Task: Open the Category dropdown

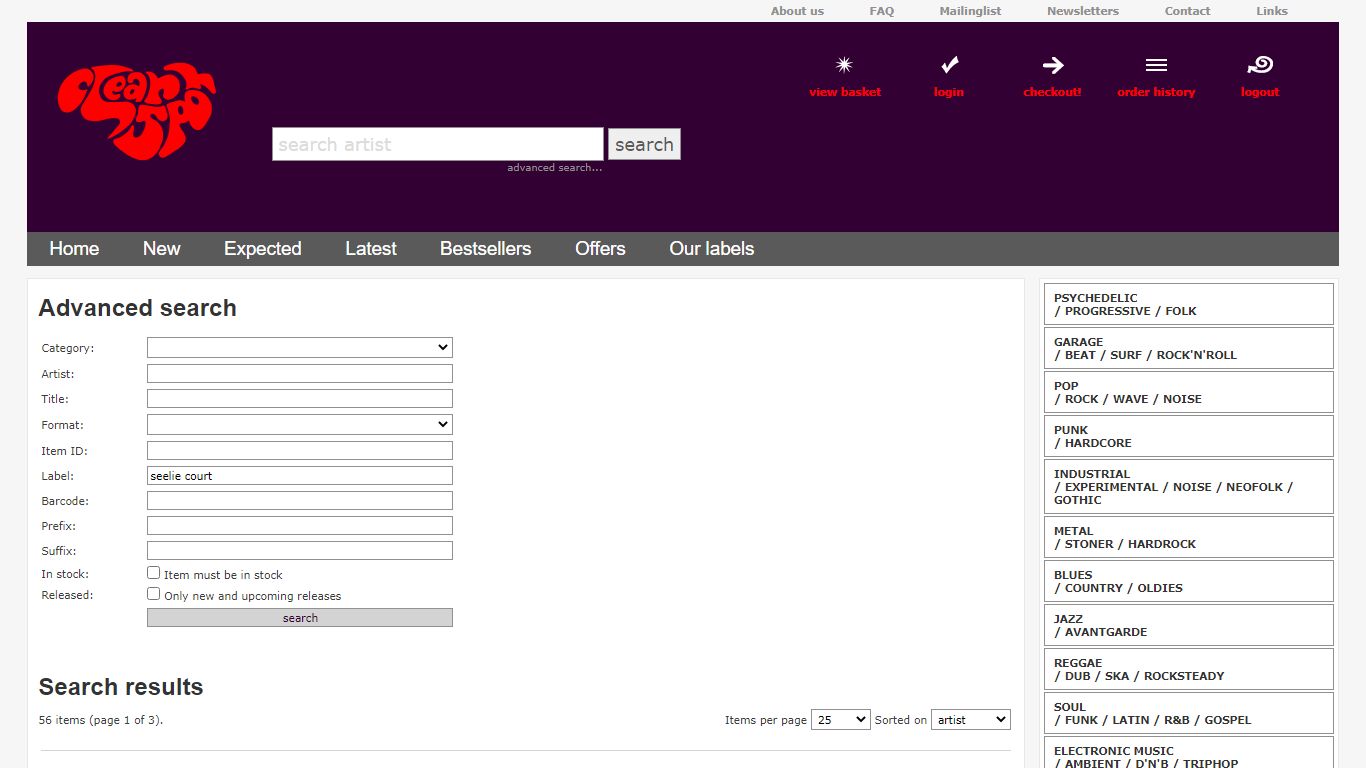Action: click(x=300, y=347)
